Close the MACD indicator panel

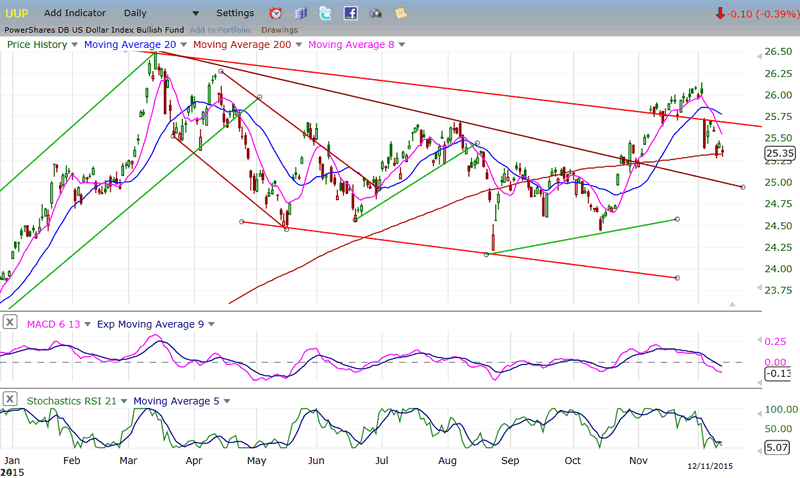10,322
